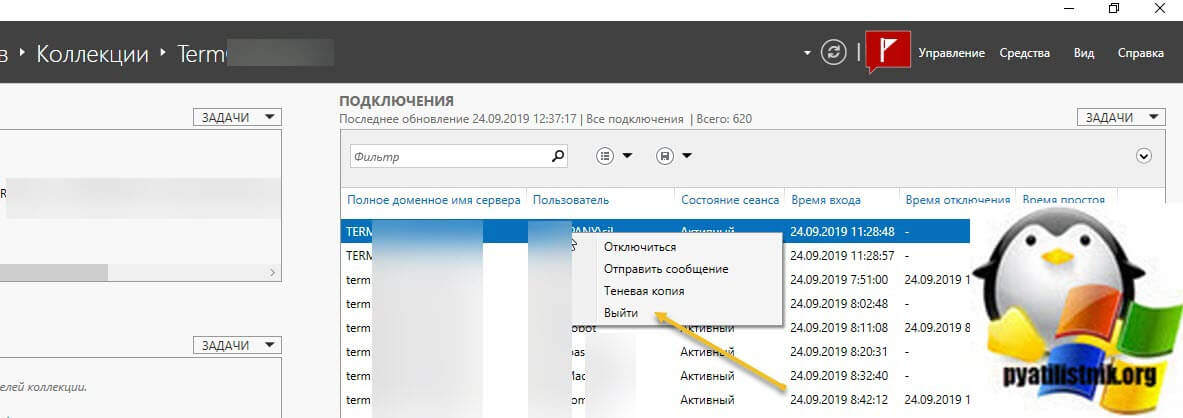Open the top-left panel ЗАДАЧИ dropdown
This screenshot has height=418, width=1183.
click(x=237, y=117)
